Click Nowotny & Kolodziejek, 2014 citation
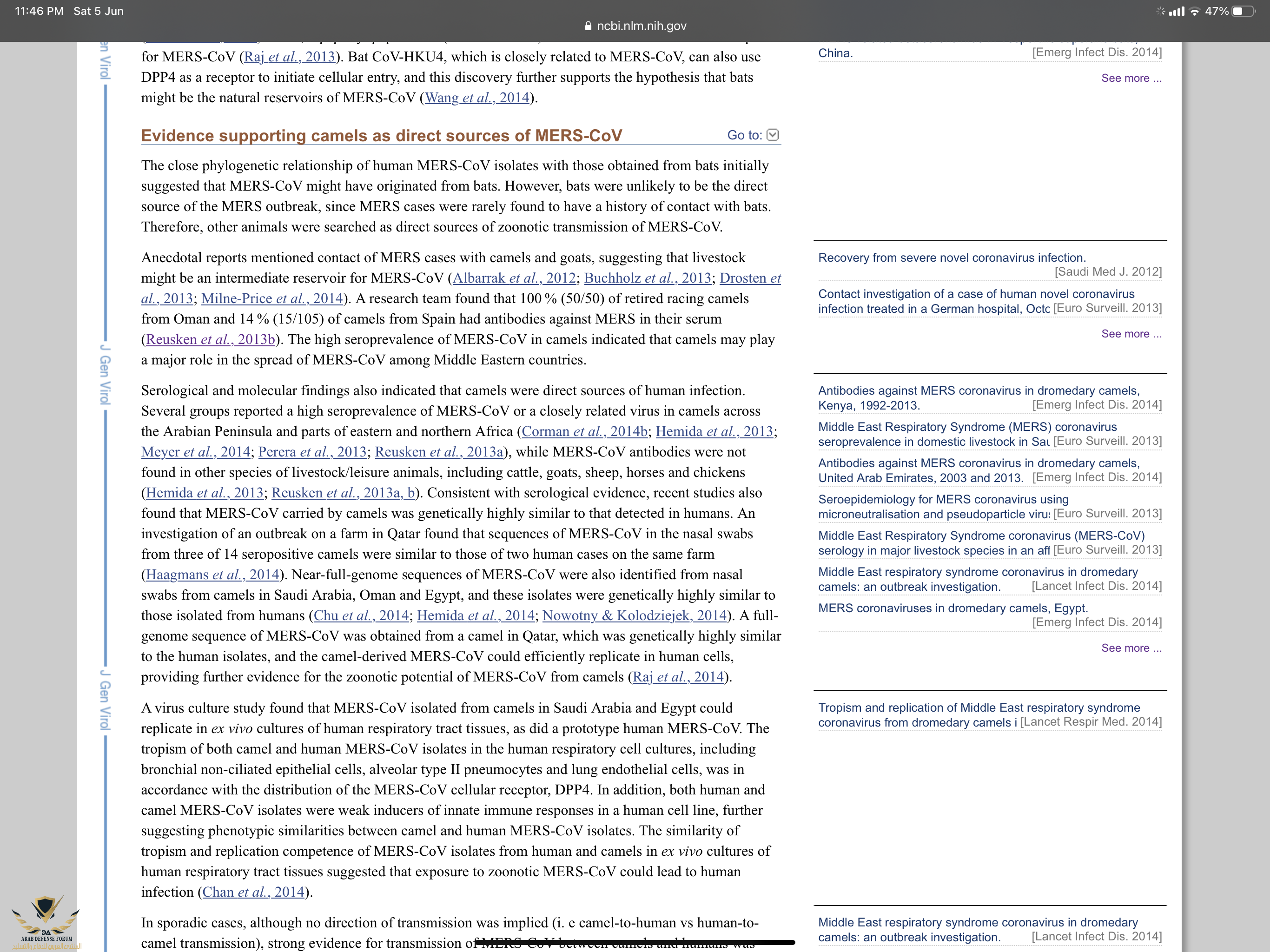Image resolution: width=1270 pixels, height=952 pixels. click(635, 615)
